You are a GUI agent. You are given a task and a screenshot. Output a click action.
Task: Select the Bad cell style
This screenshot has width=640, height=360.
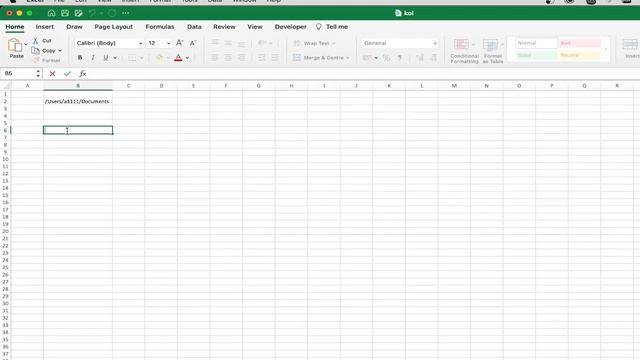tap(580, 43)
